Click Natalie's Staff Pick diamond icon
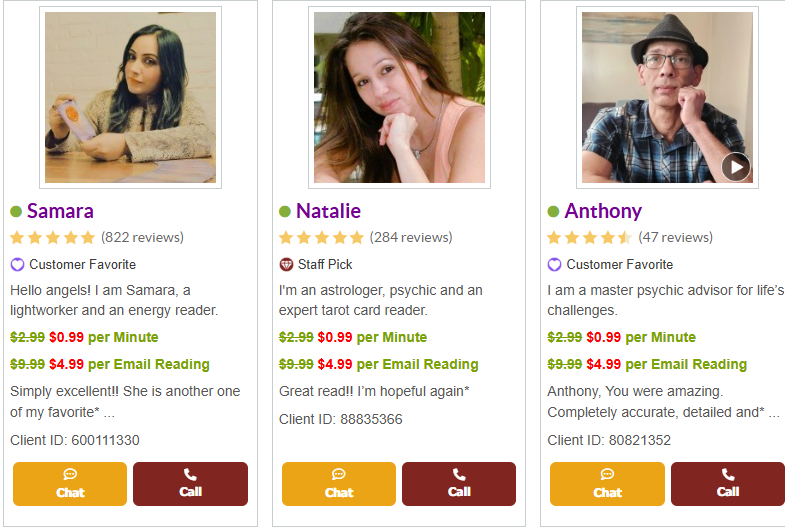Image resolution: width=785 pixels, height=528 pixels. pos(286,265)
